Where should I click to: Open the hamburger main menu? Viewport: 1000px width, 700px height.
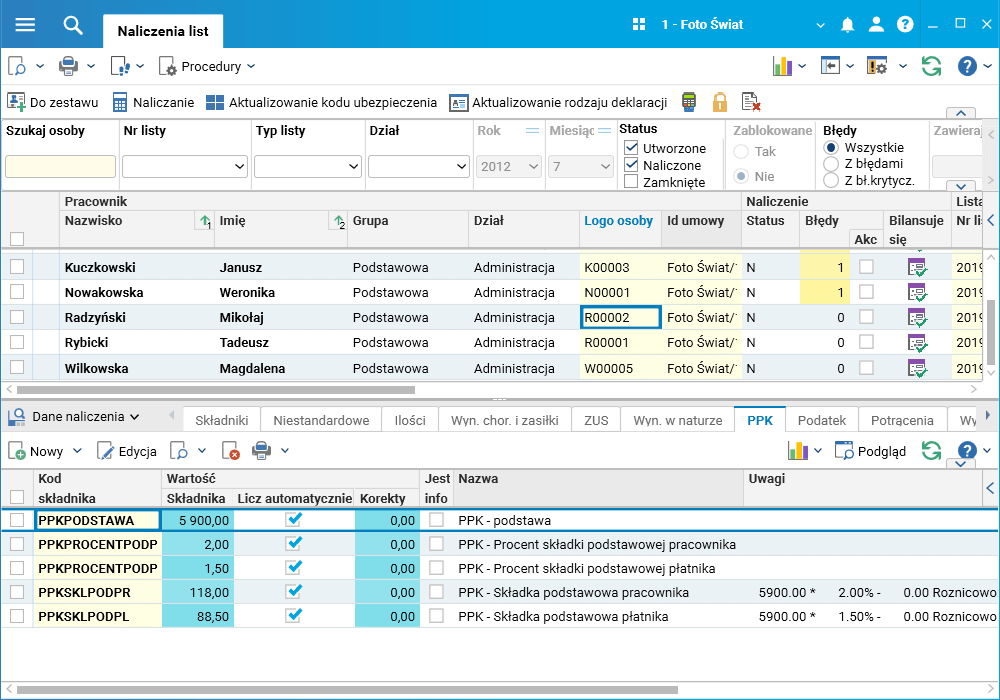(25, 25)
